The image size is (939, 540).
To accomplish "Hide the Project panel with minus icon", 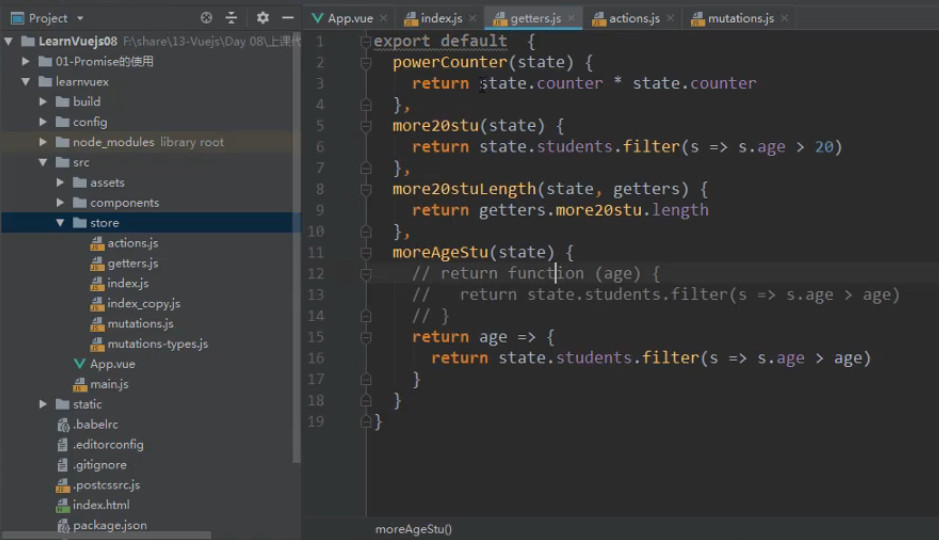I will [x=288, y=18].
